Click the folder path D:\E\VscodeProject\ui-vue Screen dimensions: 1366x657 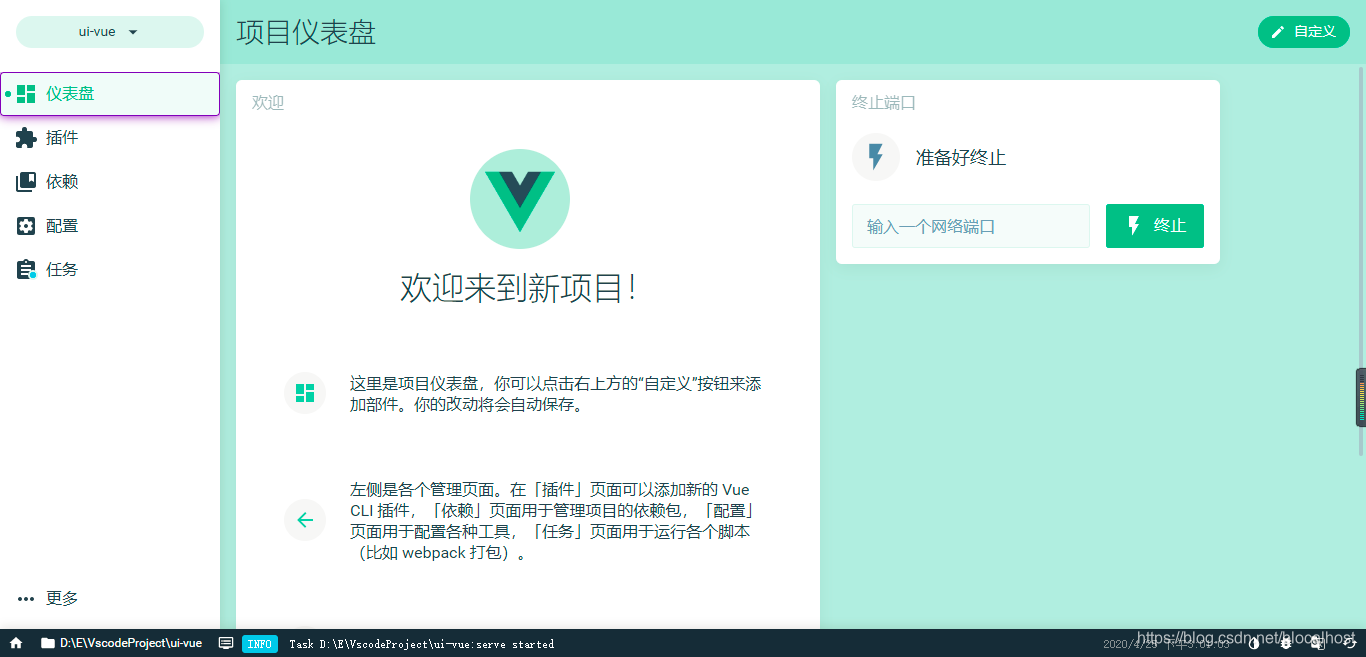[x=121, y=643]
